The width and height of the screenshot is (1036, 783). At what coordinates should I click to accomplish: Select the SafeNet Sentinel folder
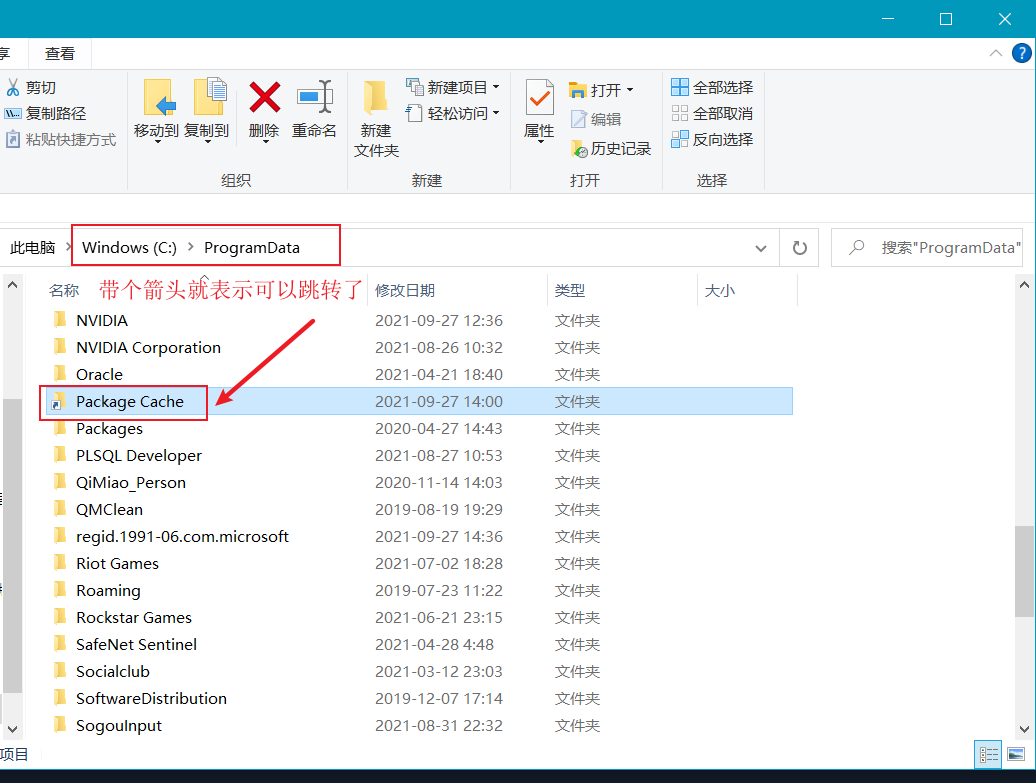tap(136, 645)
